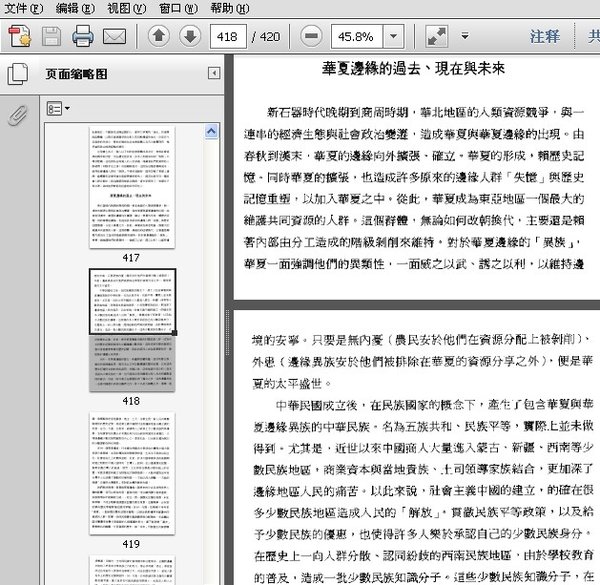600x585 pixels.
Task: Click the heading 華夏邊緣的過去、現在與未來
Action: [x=413, y=68]
